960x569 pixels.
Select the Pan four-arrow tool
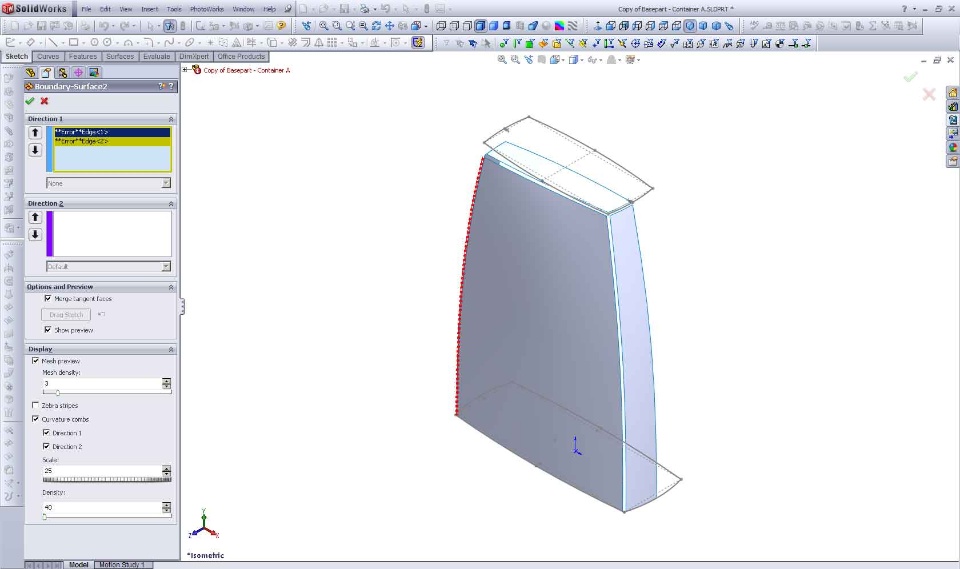coord(389,26)
